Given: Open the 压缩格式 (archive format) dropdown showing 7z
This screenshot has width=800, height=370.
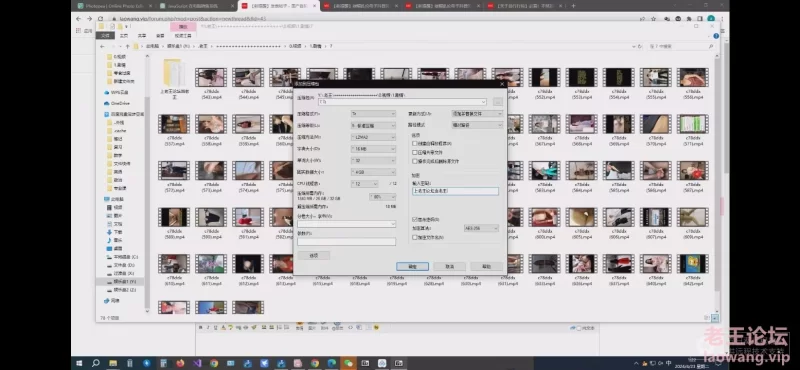Looking at the screenshot, I should pos(373,113).
